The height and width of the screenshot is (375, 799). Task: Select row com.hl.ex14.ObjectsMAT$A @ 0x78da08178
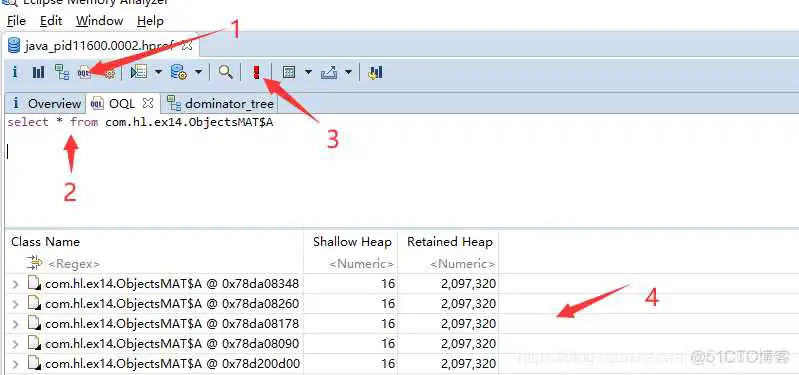pyautogui.click(x=172, y=324)
